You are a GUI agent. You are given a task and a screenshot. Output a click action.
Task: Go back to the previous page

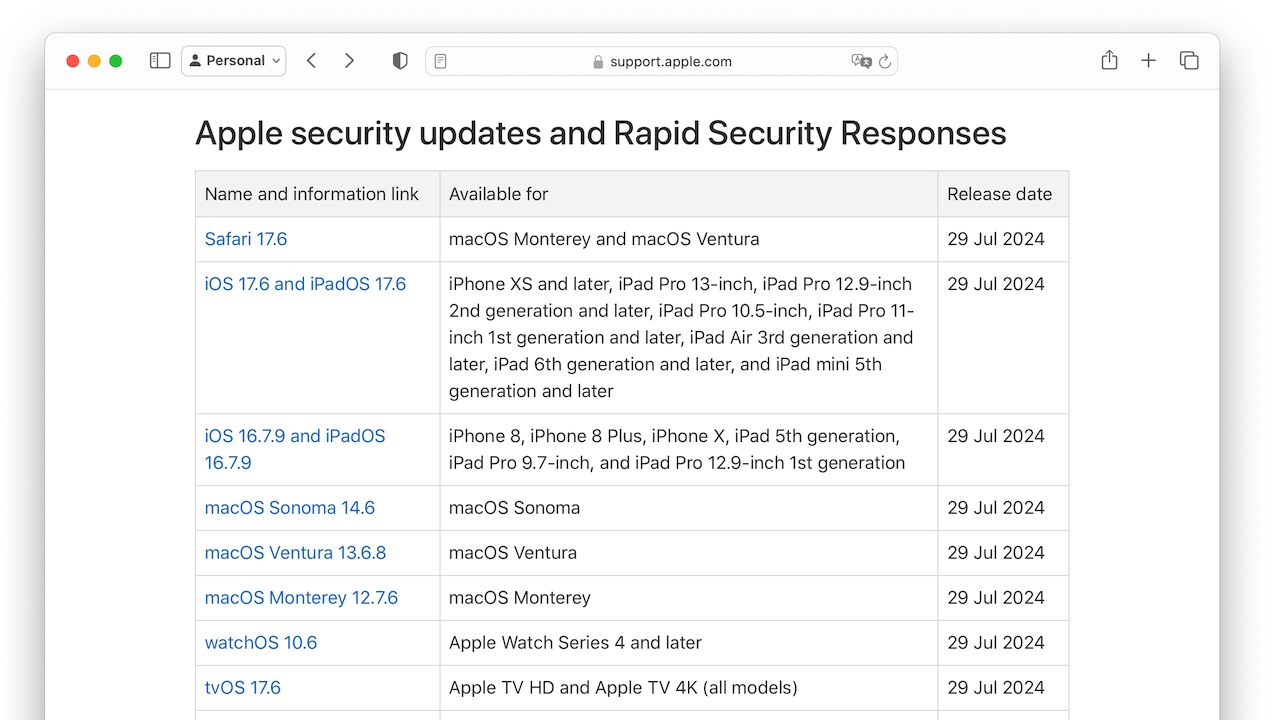(311, 61)
